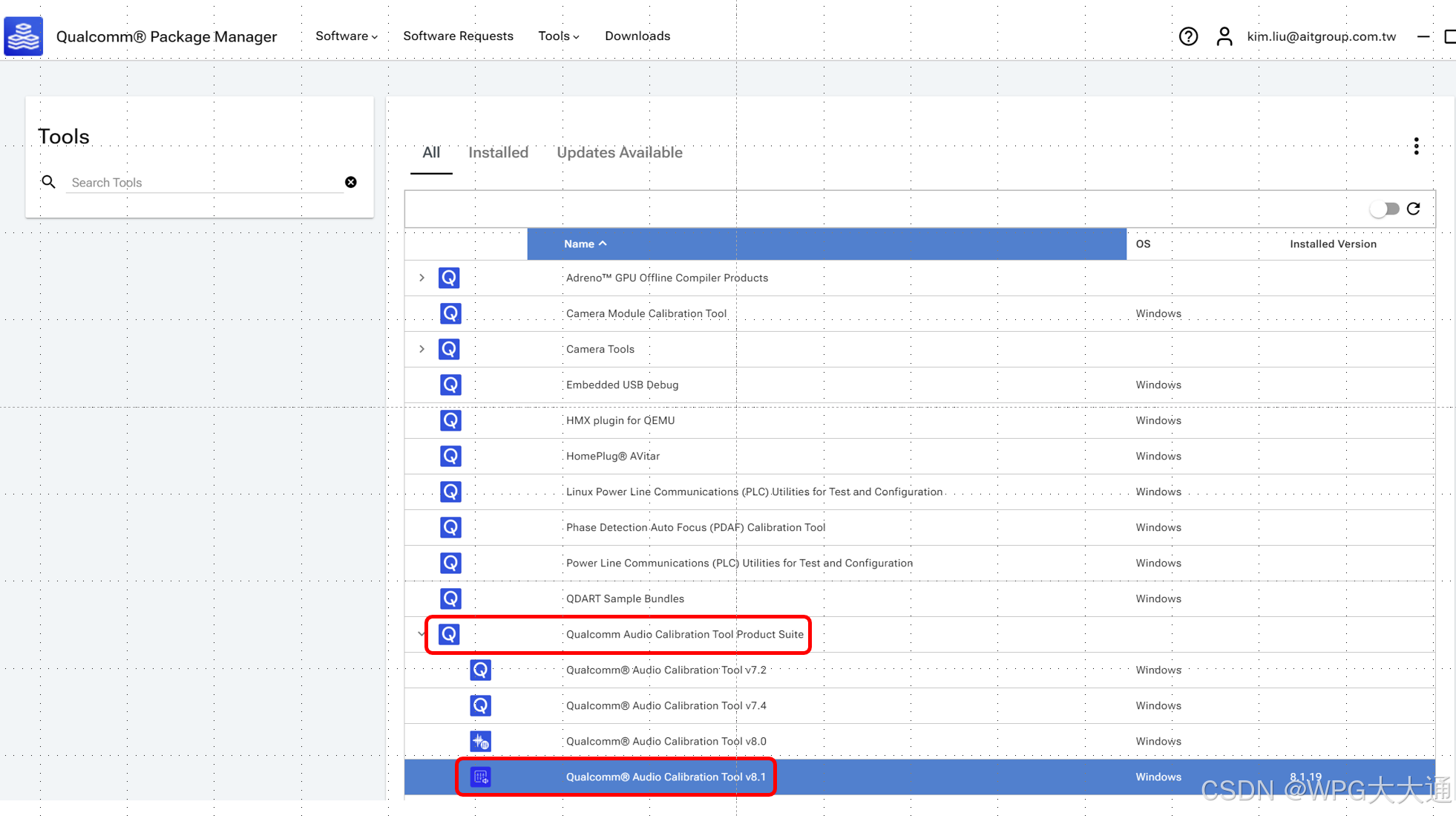Click the refresh icon above the table
This screenshot has width=1456, height=816.
coord(1414,209)
